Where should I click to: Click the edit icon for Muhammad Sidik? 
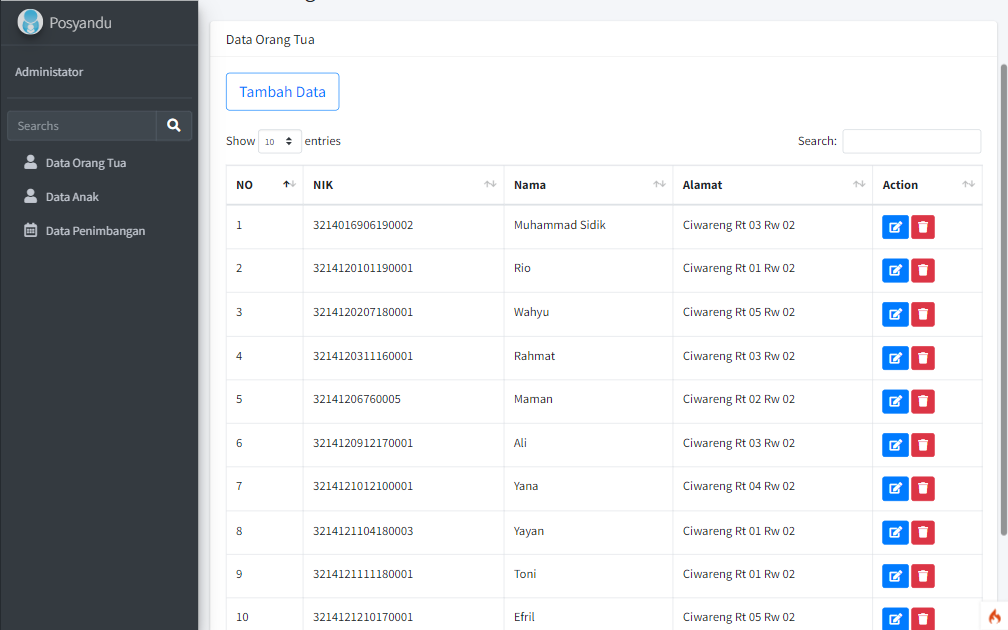coord(895,227)
